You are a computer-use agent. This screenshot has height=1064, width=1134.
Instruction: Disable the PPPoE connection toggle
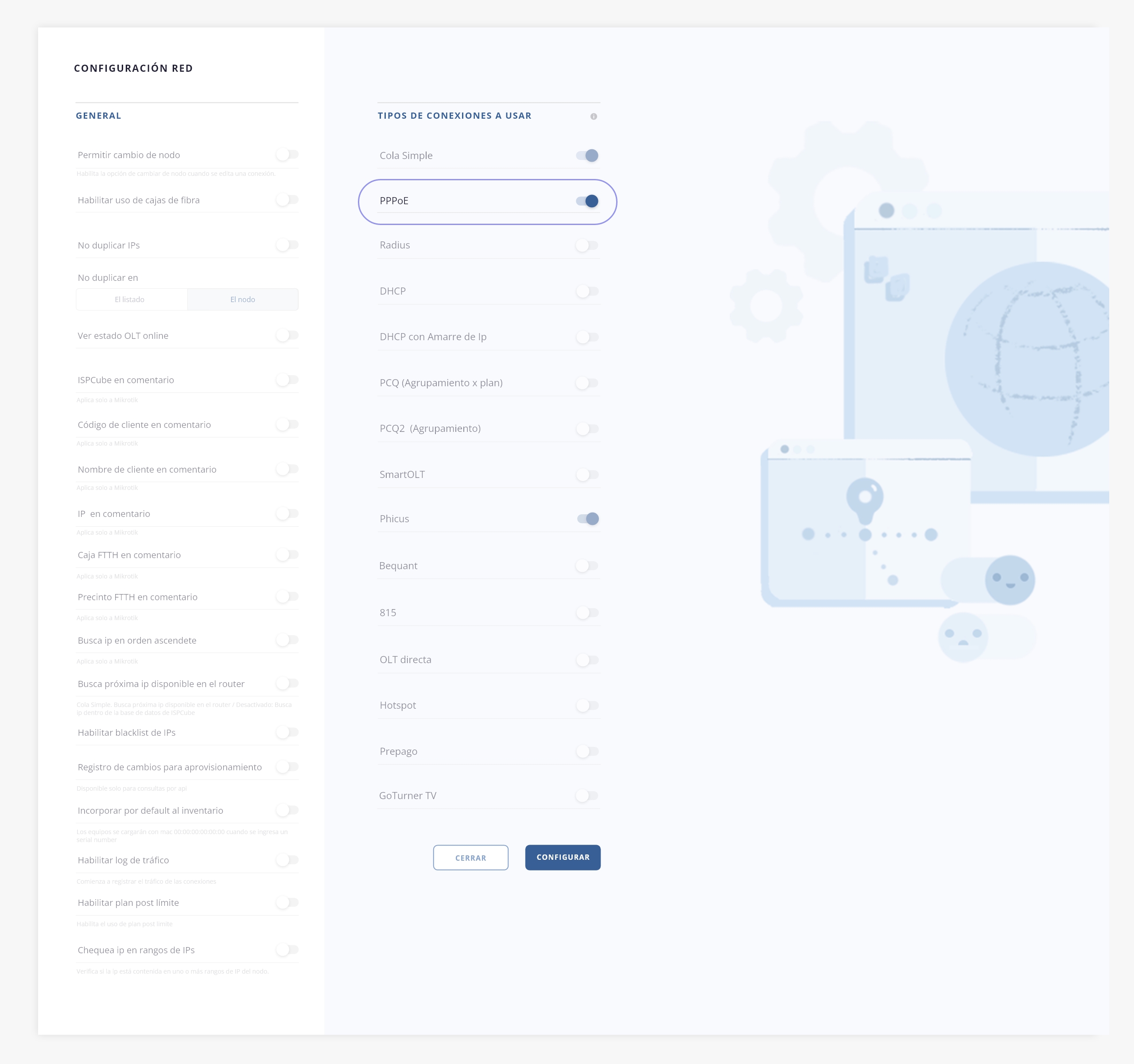click(x=587, y=201)
